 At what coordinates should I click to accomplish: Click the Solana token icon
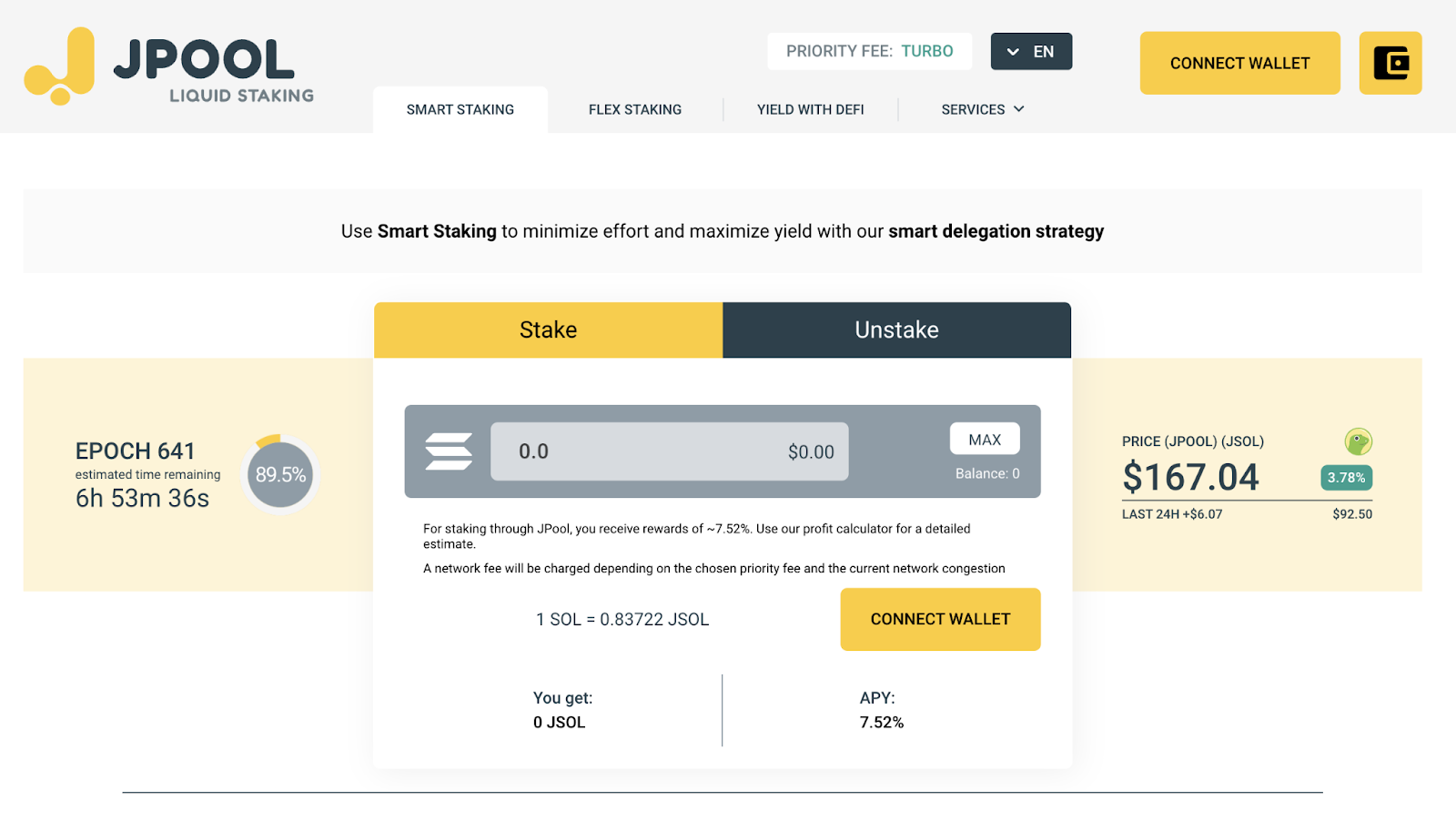(x=449, y=451)
